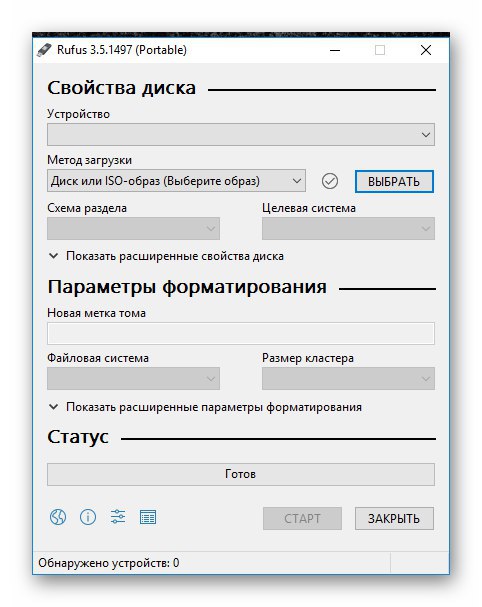
Task: Click the ЗАКРЫТЬ button
Action: point(394,519)
